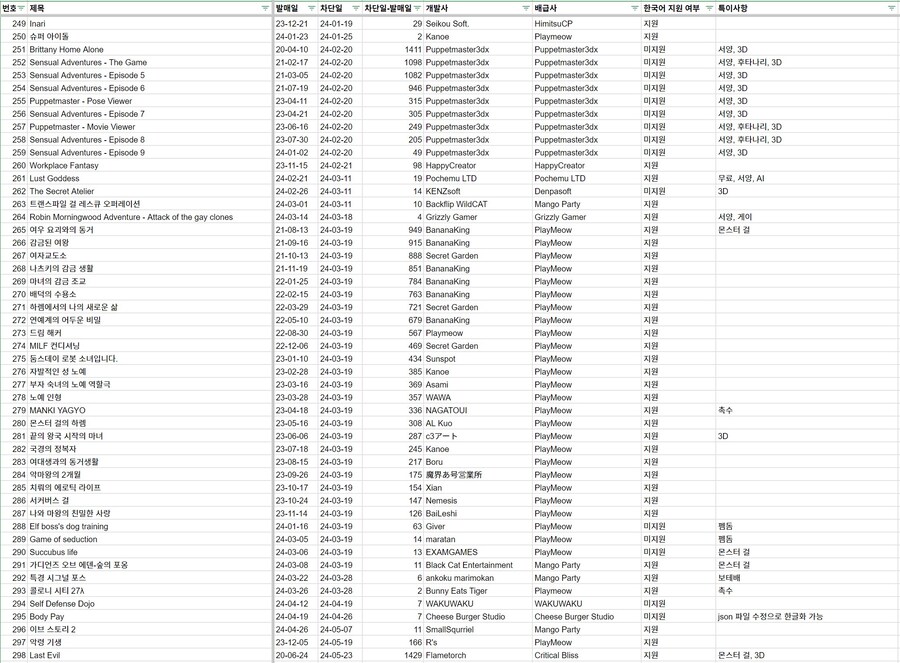Open the filter icon for 한국어 지원 여부 column
Image resolution: width=900 pixels, height=663 pixels.
(x=709, y=8)
